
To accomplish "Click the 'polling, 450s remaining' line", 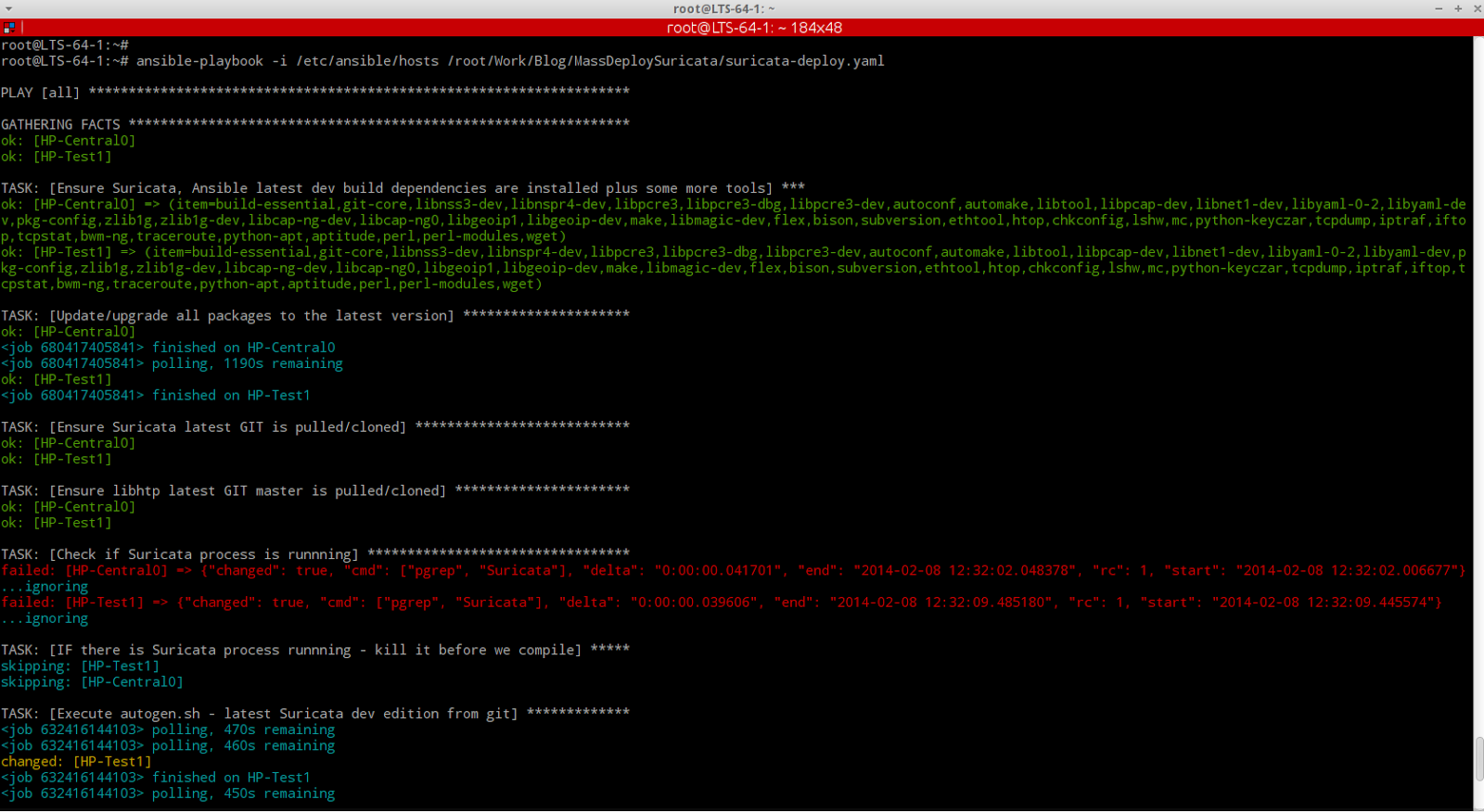I will pos(168,793).
